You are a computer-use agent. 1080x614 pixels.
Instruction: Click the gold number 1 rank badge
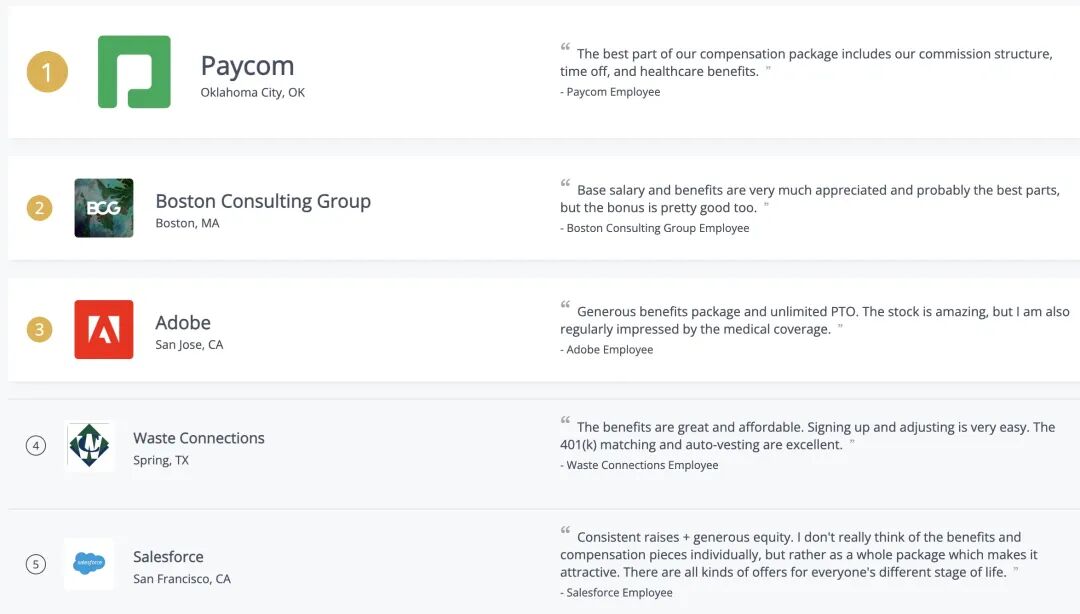[x=47, y=72]
